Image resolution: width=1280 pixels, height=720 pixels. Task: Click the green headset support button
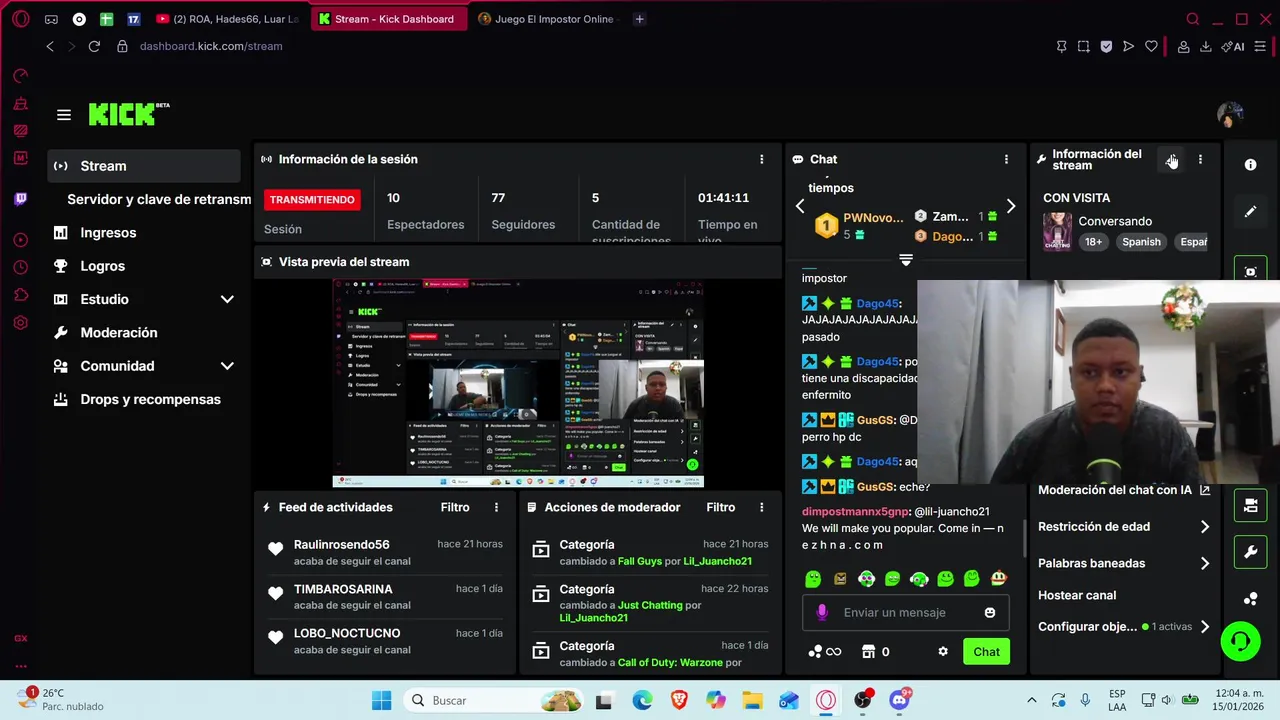click(1241, 641)
